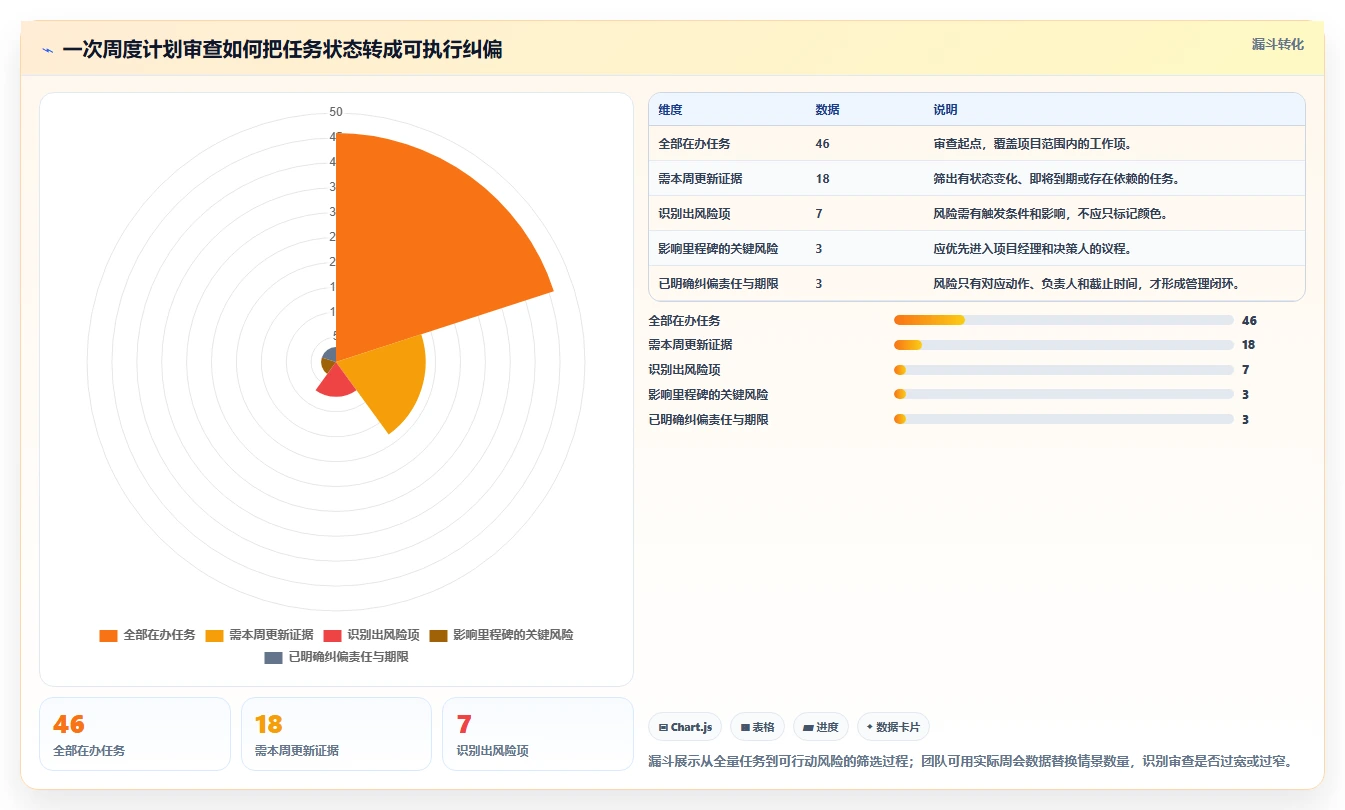
Task: Click the 影响里程碑的关键风险 progress bar
Action: (1063, 395)
